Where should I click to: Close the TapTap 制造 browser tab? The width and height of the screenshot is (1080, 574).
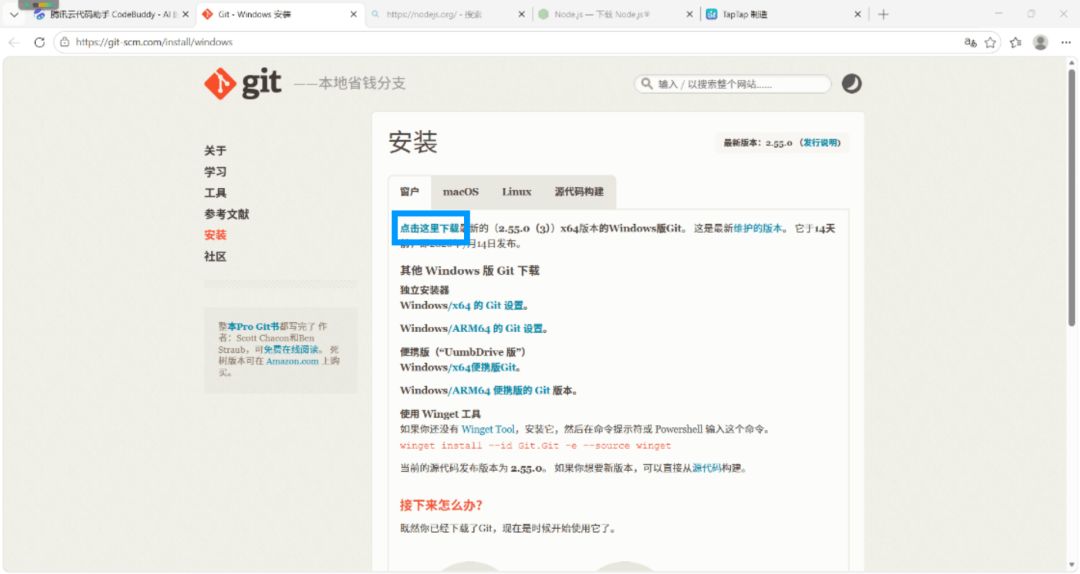(x=858, y=14)
